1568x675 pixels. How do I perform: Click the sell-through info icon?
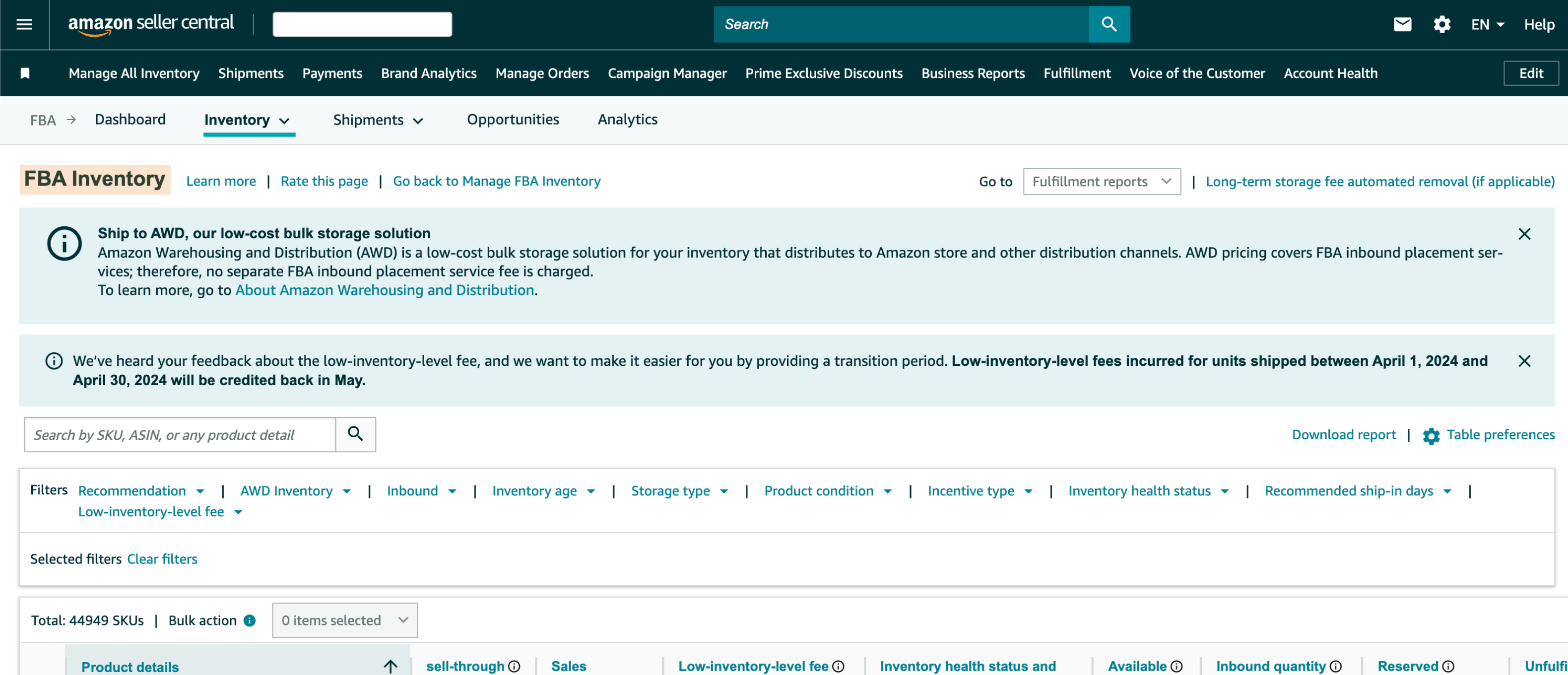tap(515, 667)
